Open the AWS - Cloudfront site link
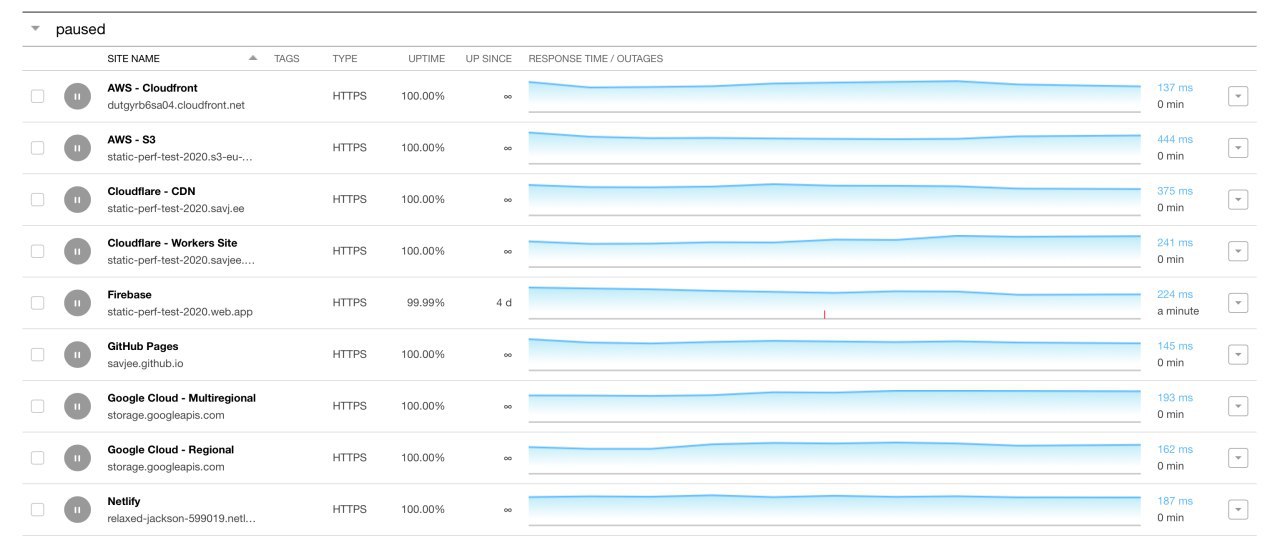The image size is (1280, 550). (153, 88)
